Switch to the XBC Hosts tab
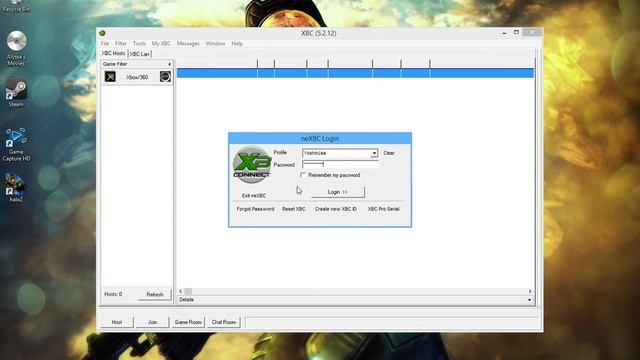The width and height of the screenshot is (640, 360). click(113, 53)
